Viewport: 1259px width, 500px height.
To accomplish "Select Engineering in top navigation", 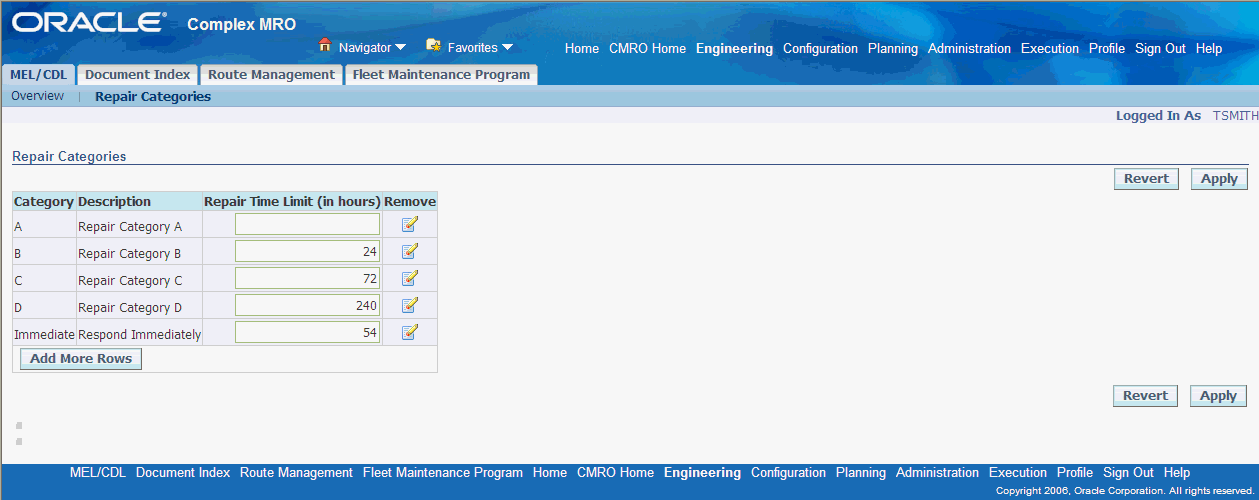I will [x=734, y=48].
